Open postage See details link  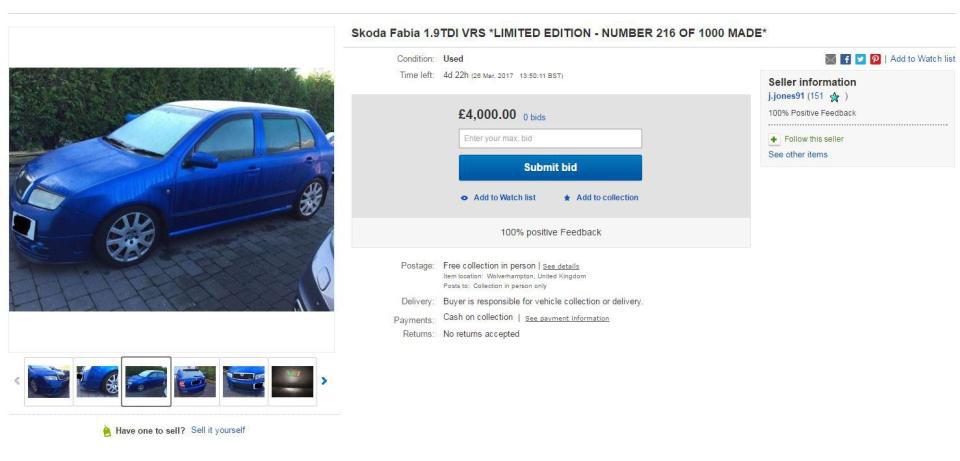point(561,266)
